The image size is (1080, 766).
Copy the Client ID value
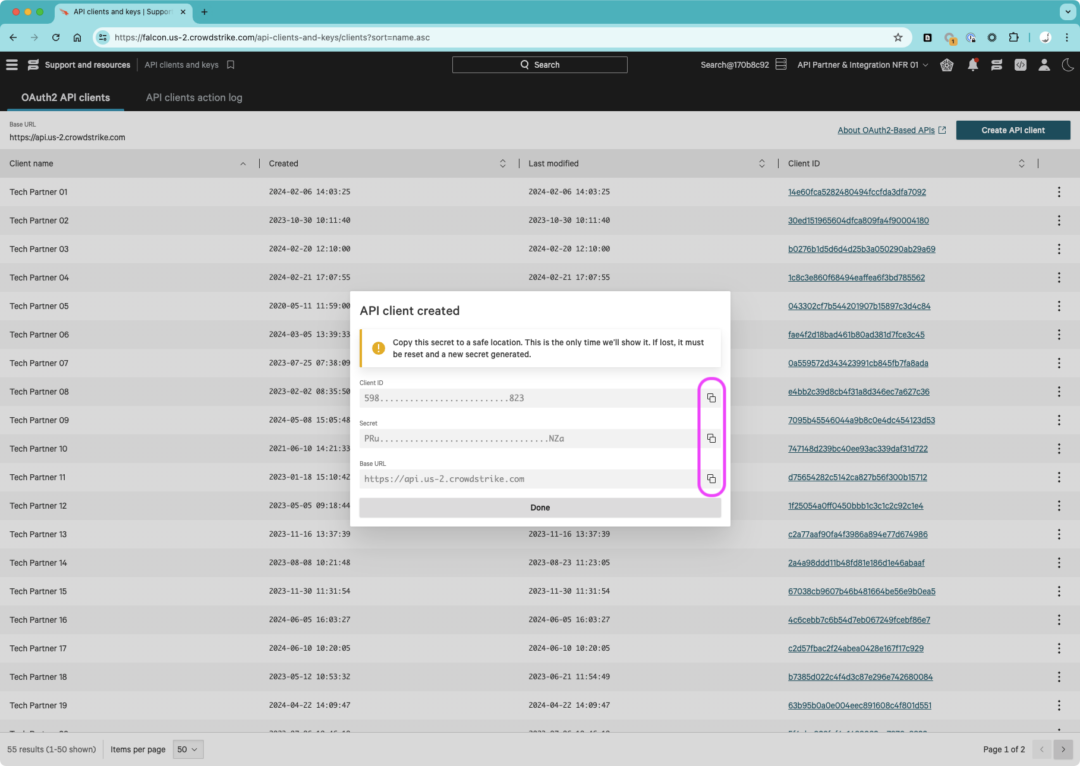coord(711,398)
